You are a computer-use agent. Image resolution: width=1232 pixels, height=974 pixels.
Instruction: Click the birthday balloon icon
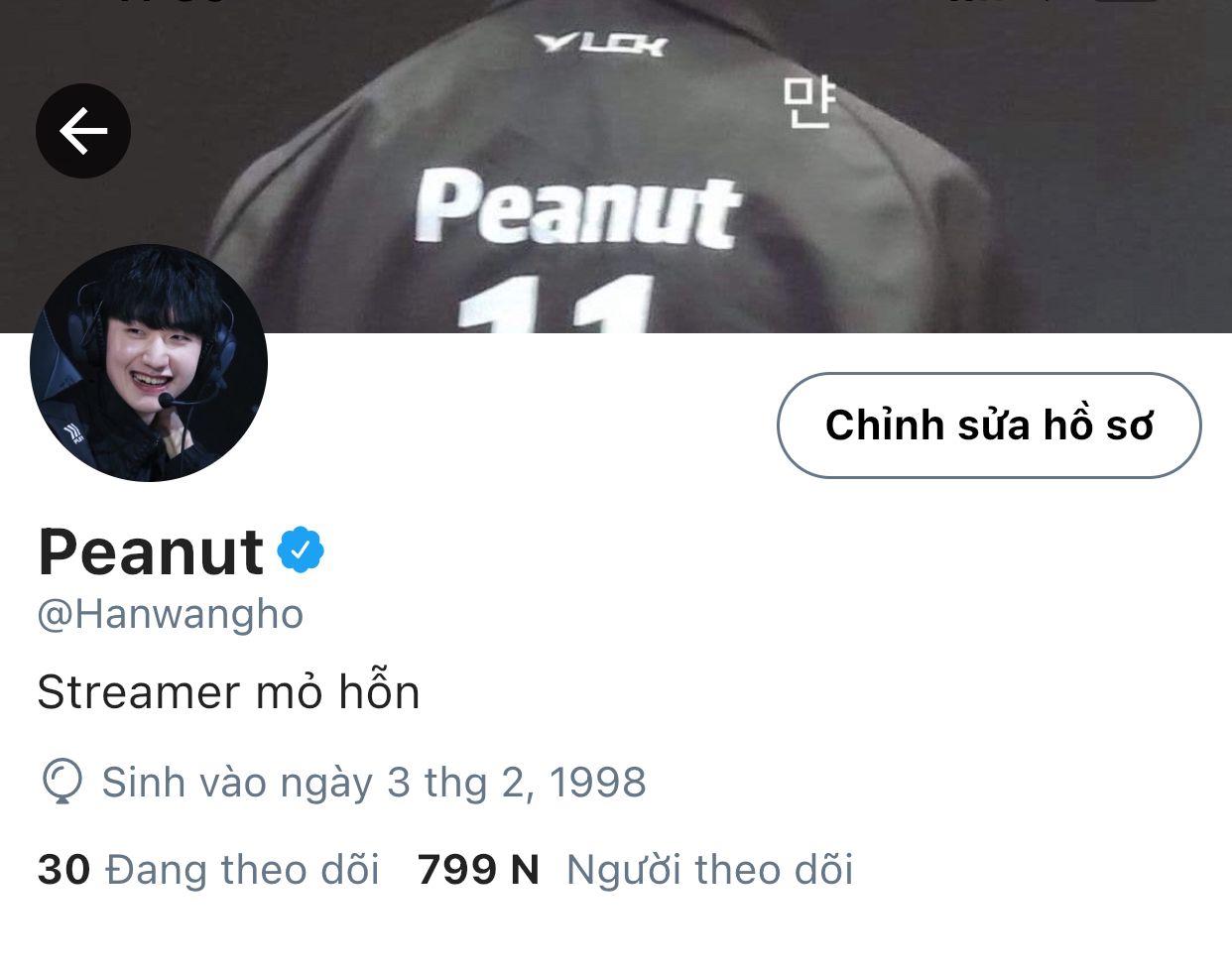pos(62,782)
